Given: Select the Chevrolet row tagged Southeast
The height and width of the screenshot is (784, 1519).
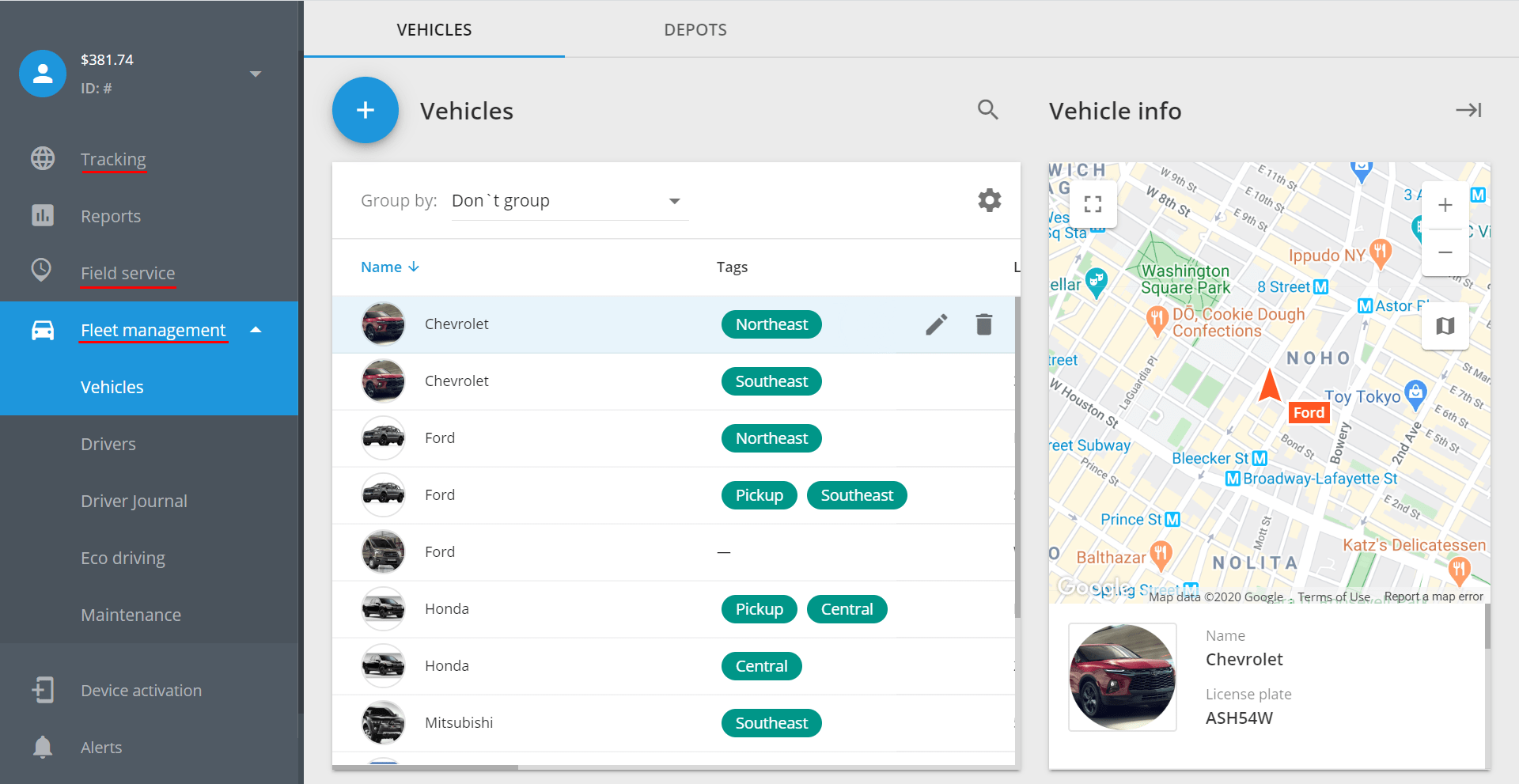Looking at the screenshot, I should [x=673, y=381].
